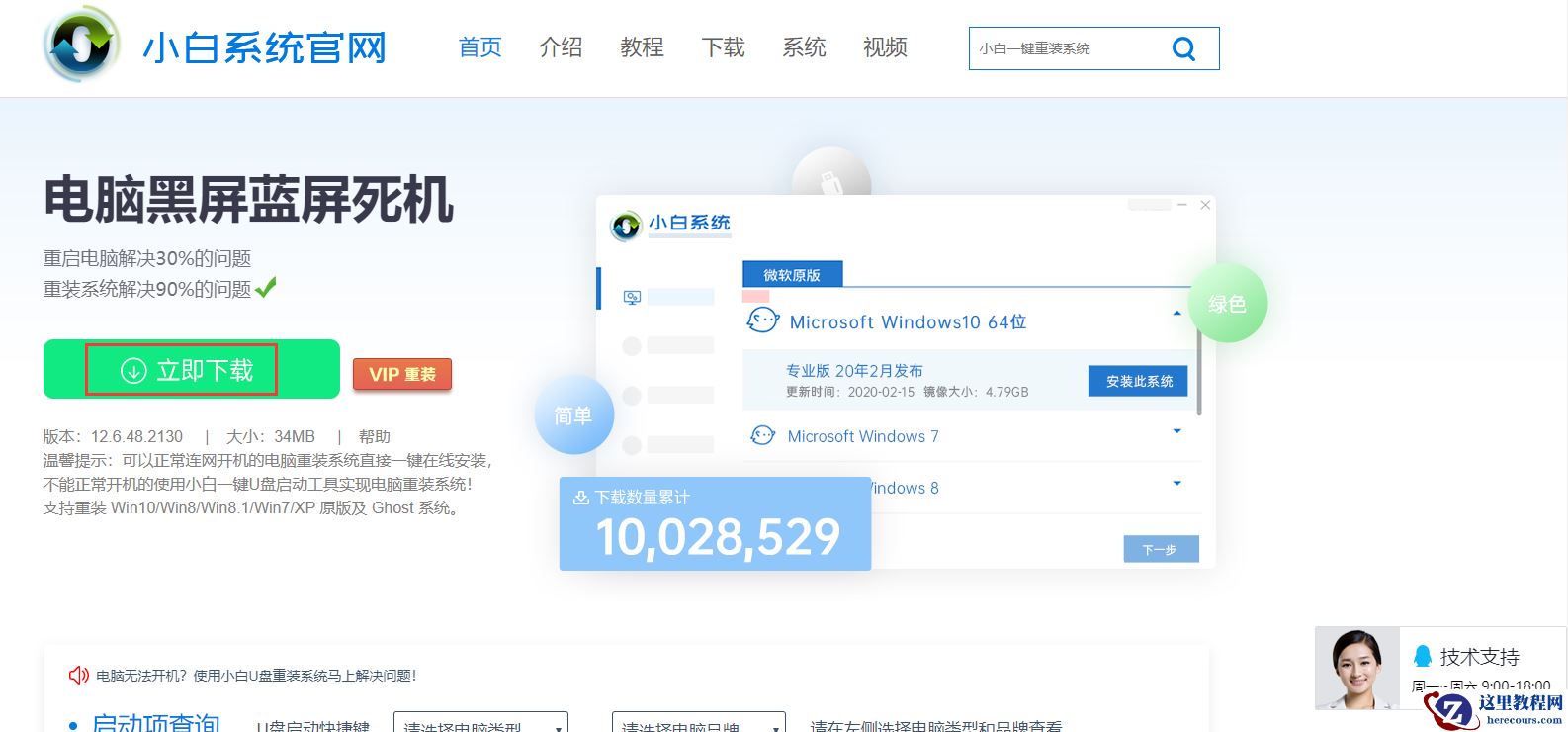Viewport: 1568px width, 732px height.
Task: Open the 教程 navigation item
Action: 643,47
